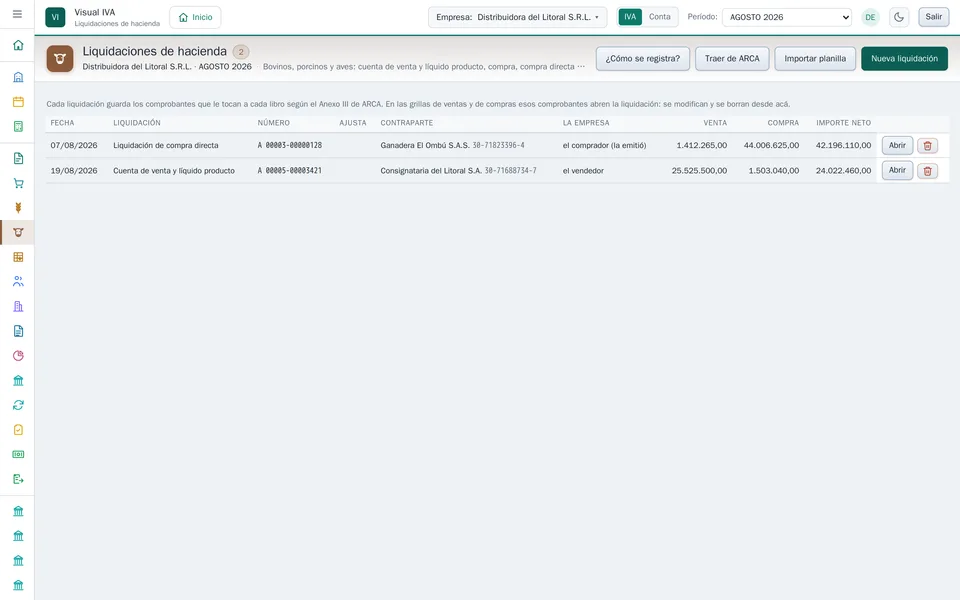The width and height of the screenshot is (960, 600).
Task: Open the wheat grain liquidations icon
Action: [x=18, y=208]
